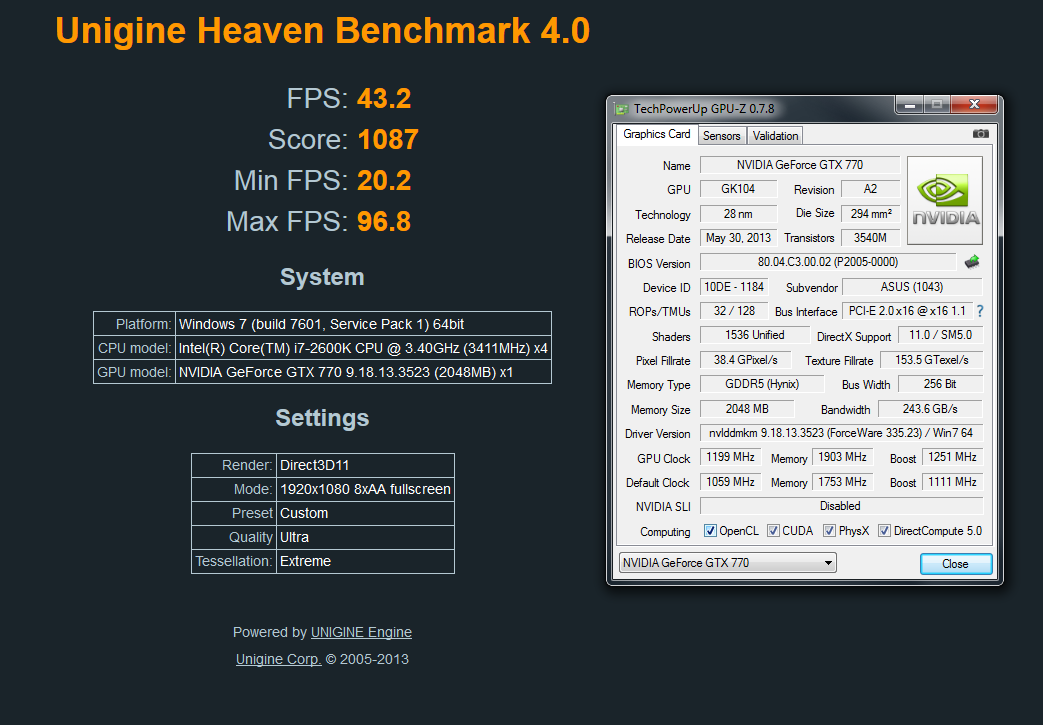Click the Revision field showing A2
The height and width of the screenshot is (725, 1043).
(x=870, y=189)
